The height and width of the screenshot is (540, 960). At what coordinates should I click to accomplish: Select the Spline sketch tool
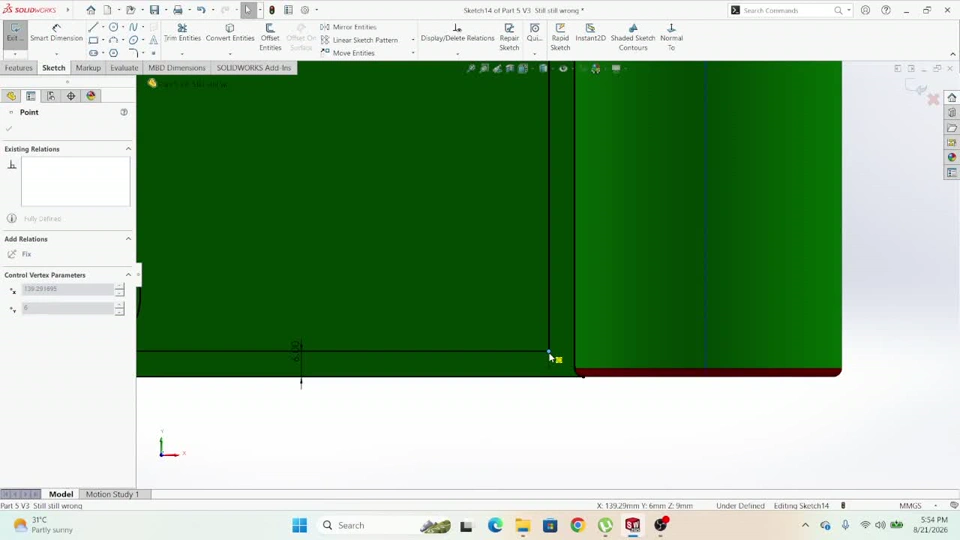point(133,27)
